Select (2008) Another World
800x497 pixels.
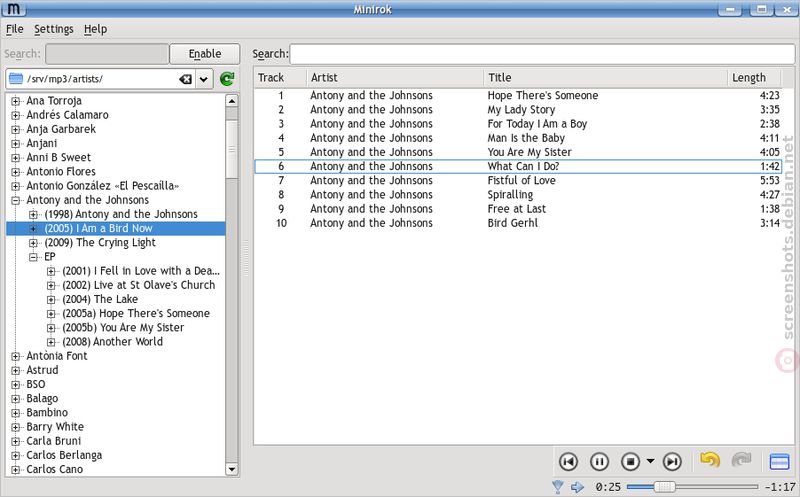click(x=113, y=342)
